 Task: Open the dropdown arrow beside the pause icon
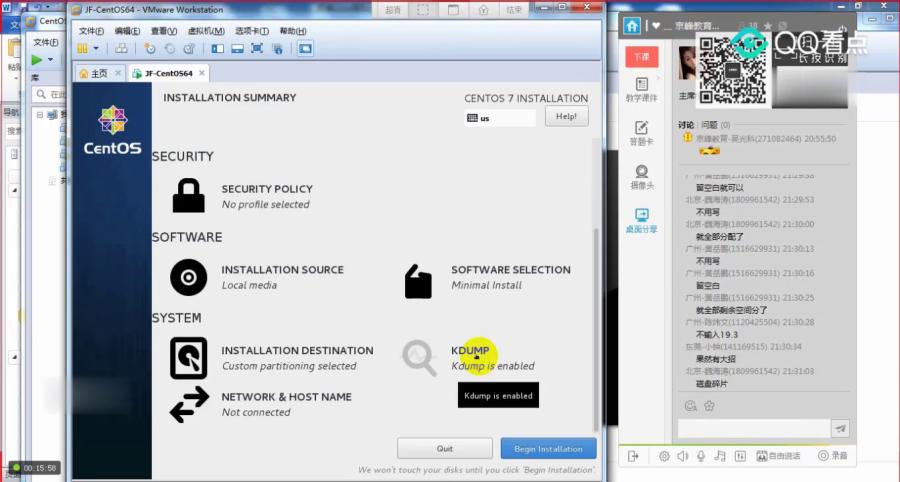[96, 49]
